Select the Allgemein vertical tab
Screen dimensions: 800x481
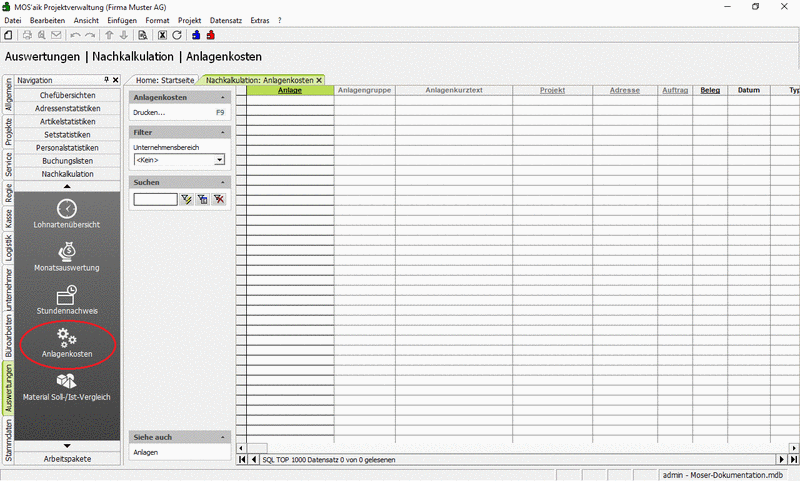8,95
